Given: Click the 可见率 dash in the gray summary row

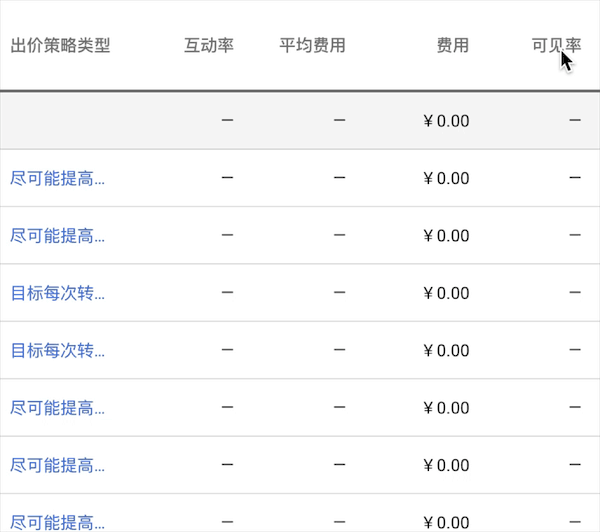Looking at the screenshot, I should 574,121.
